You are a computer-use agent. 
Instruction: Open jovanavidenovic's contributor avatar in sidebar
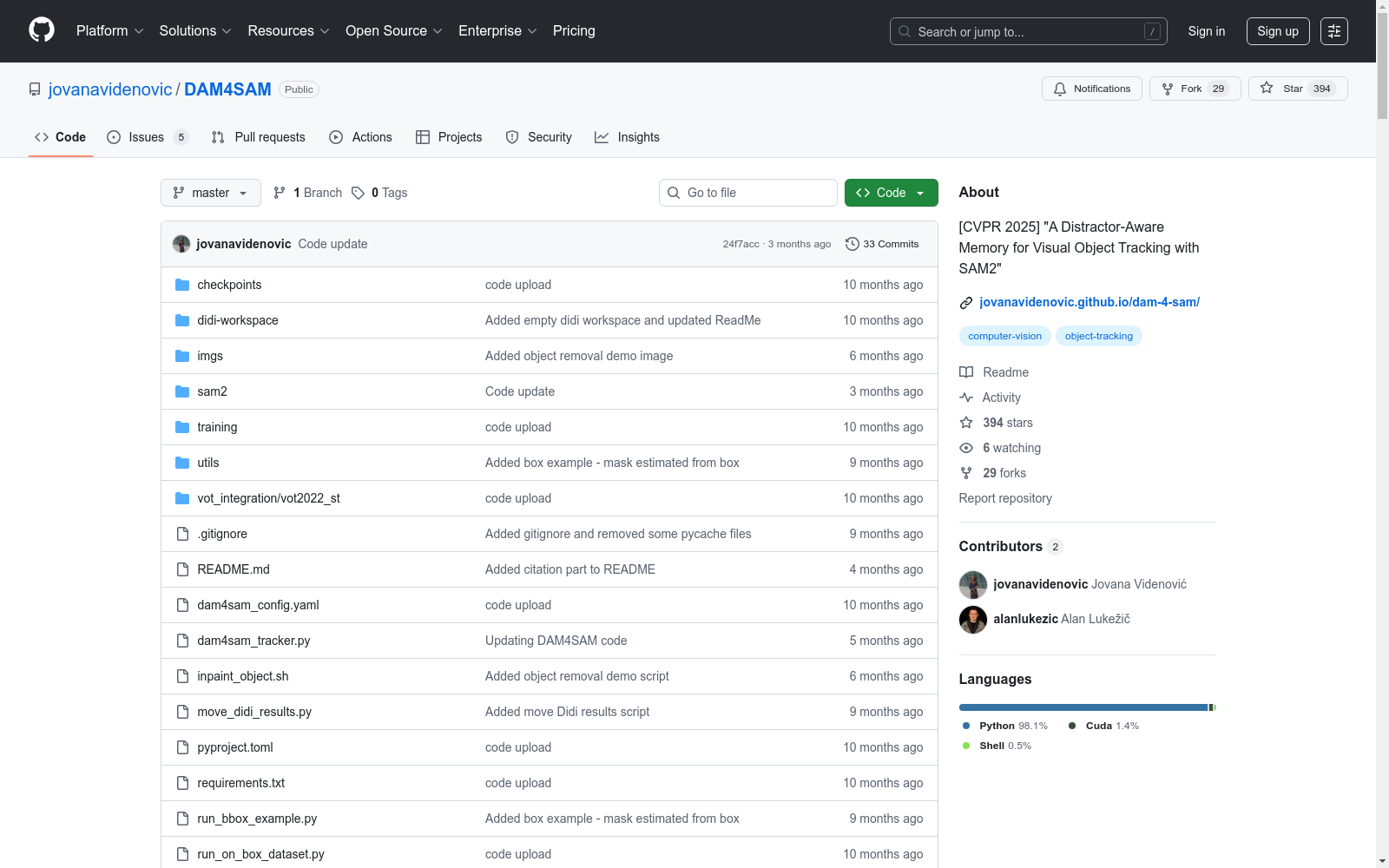973,585
